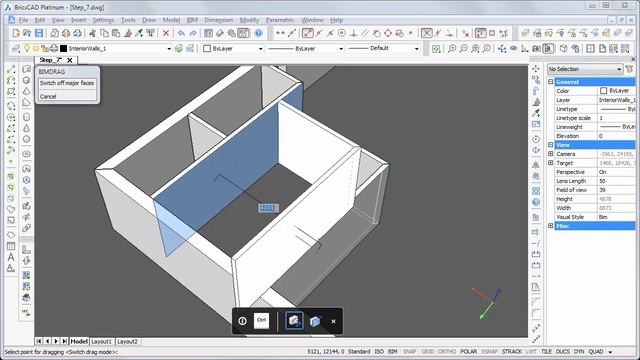Click the Paste clipboard icon
This screenshot has width=640, height=360.
(116, 33)
